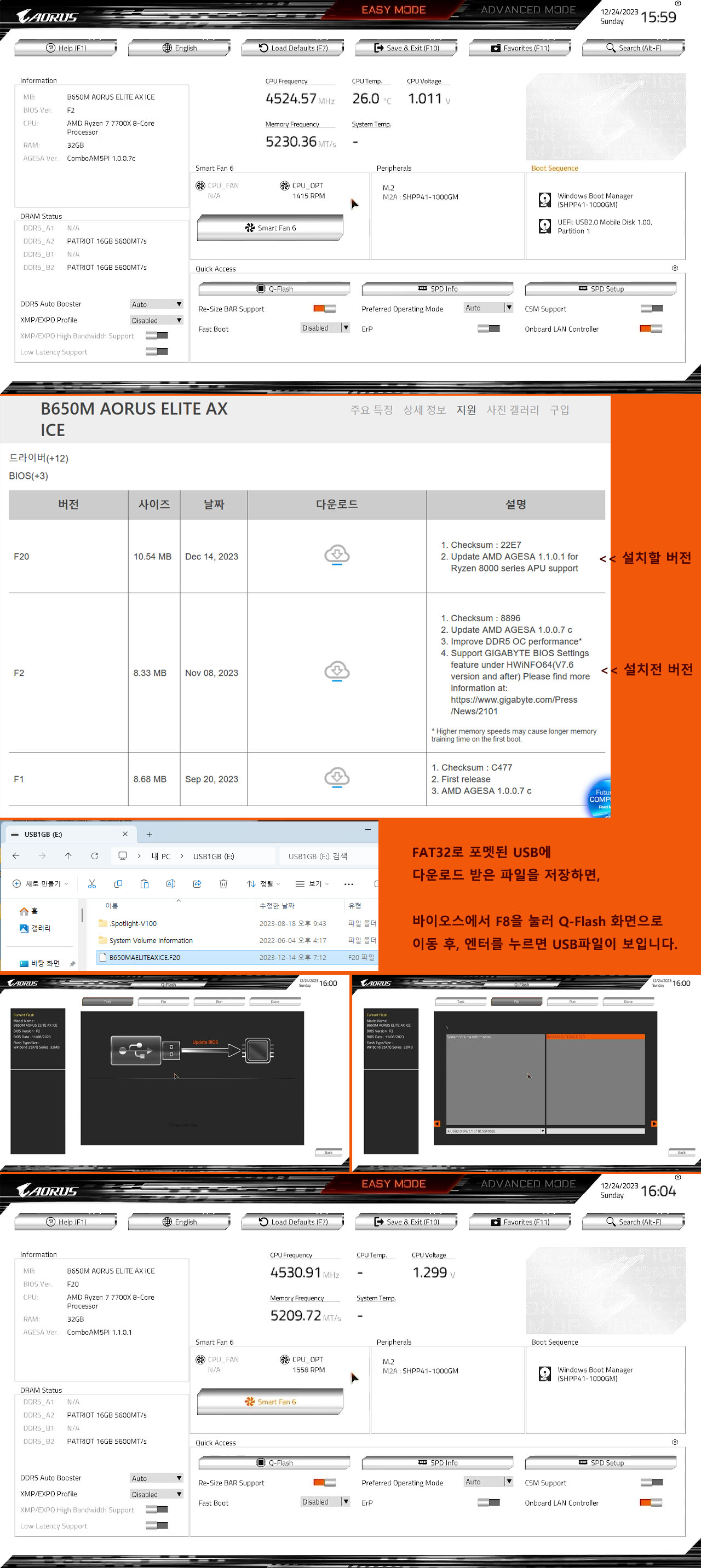Open Gallery (갤러리) in Explorer sidebar
701x1568 pixels.
coord(36,928)
